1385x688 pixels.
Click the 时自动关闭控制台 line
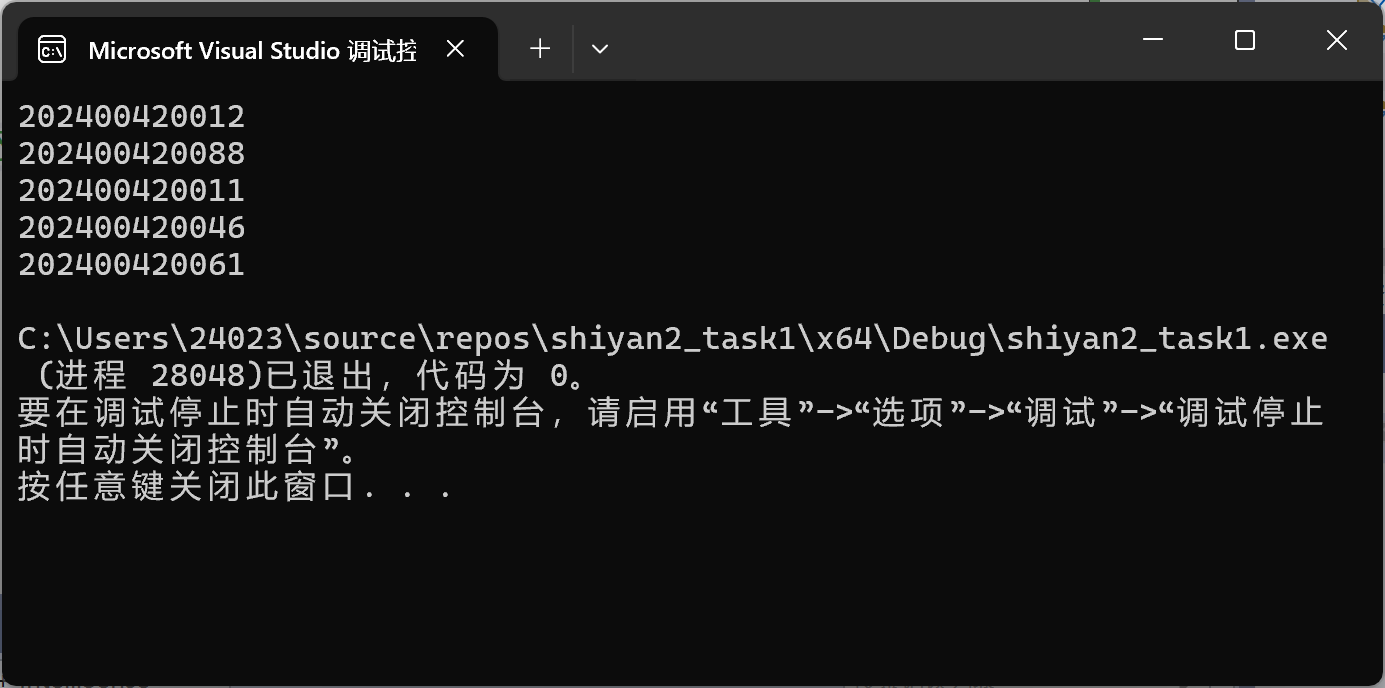pos(188,450)
